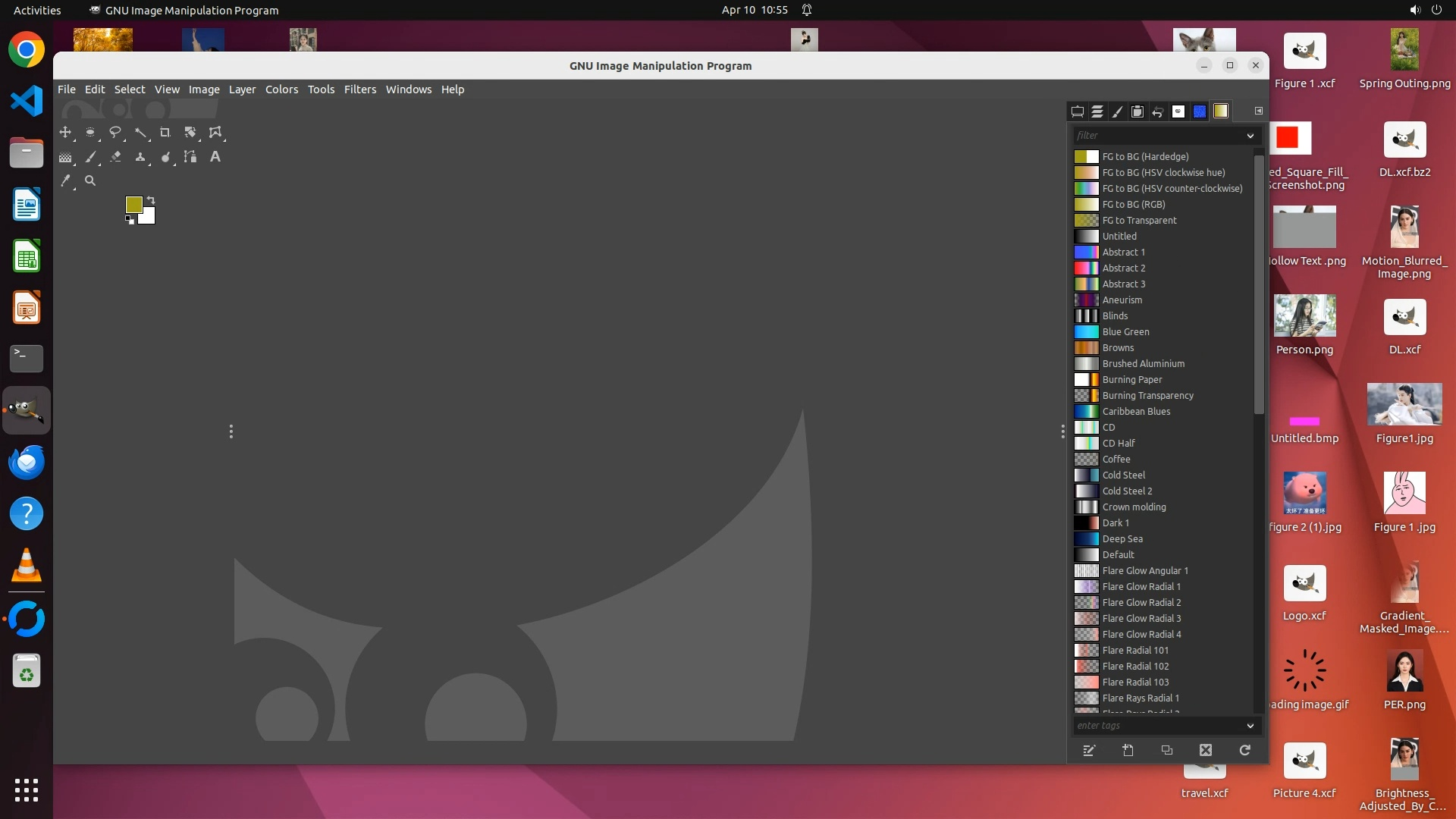The width and height of the screenshot is (1456, 819).
Task: Activate the Color Picker eyedropper tool
Action: pos(65,180)
